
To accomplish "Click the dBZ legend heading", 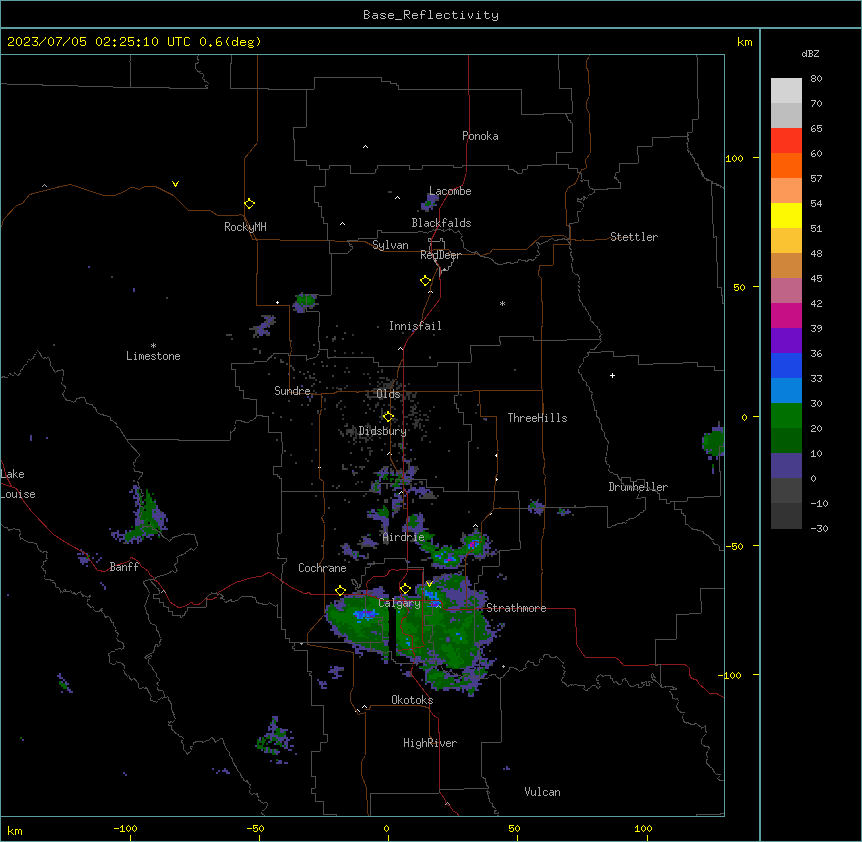I will click(810, 53).
